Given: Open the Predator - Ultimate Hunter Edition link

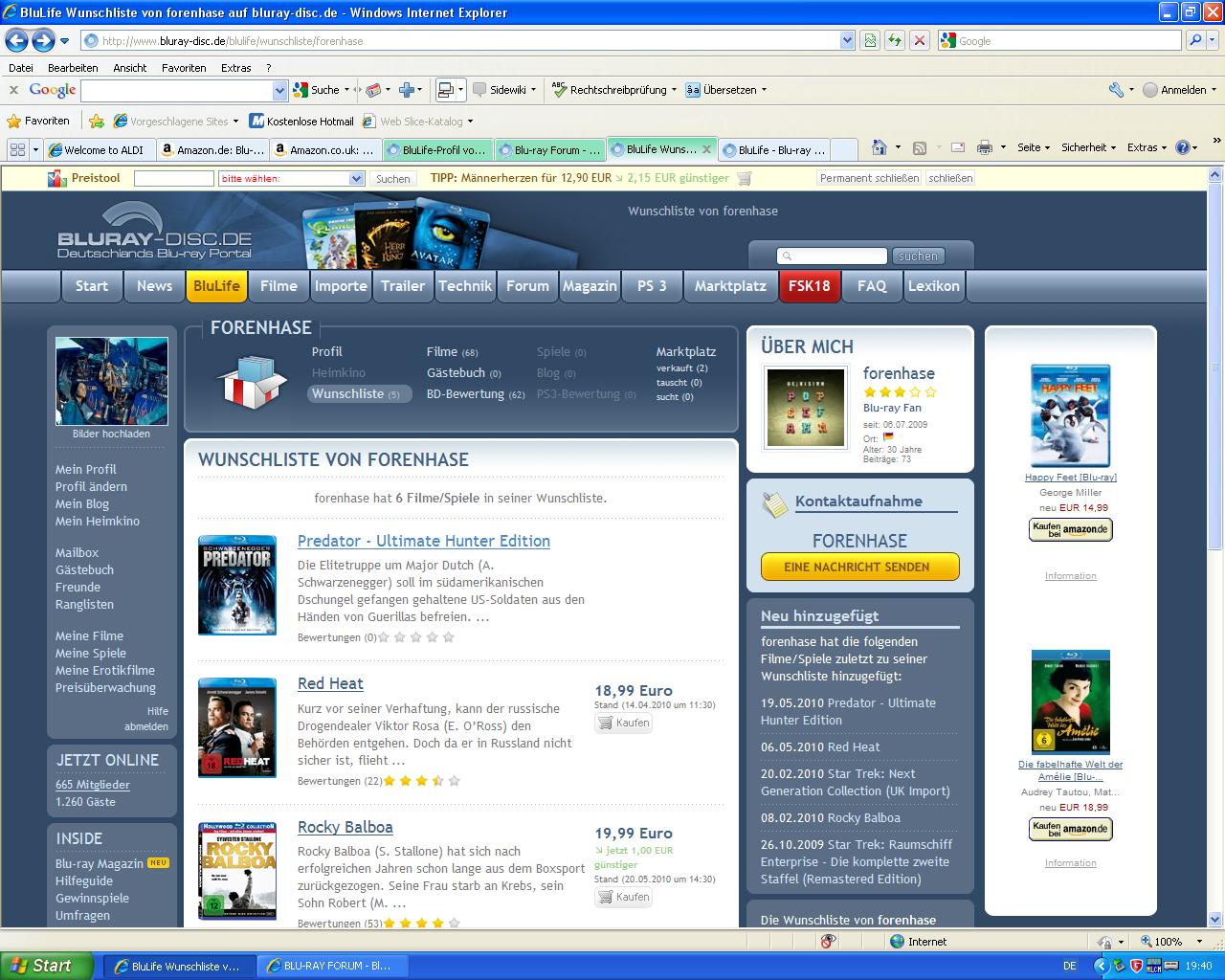Looking at the screenshot, I should point(424,541).
